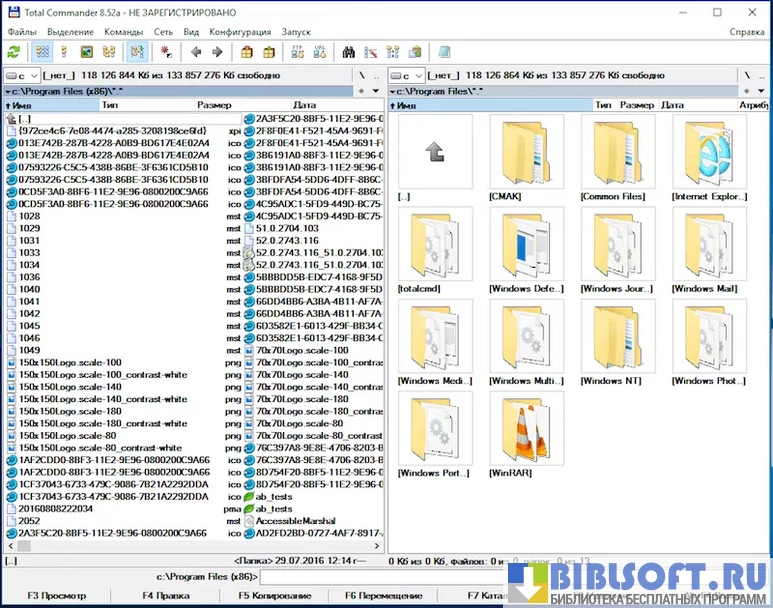Viewport: 773px width, 608px height.
Task: Click the binoculars Search files icon
Action: point(349,52)
